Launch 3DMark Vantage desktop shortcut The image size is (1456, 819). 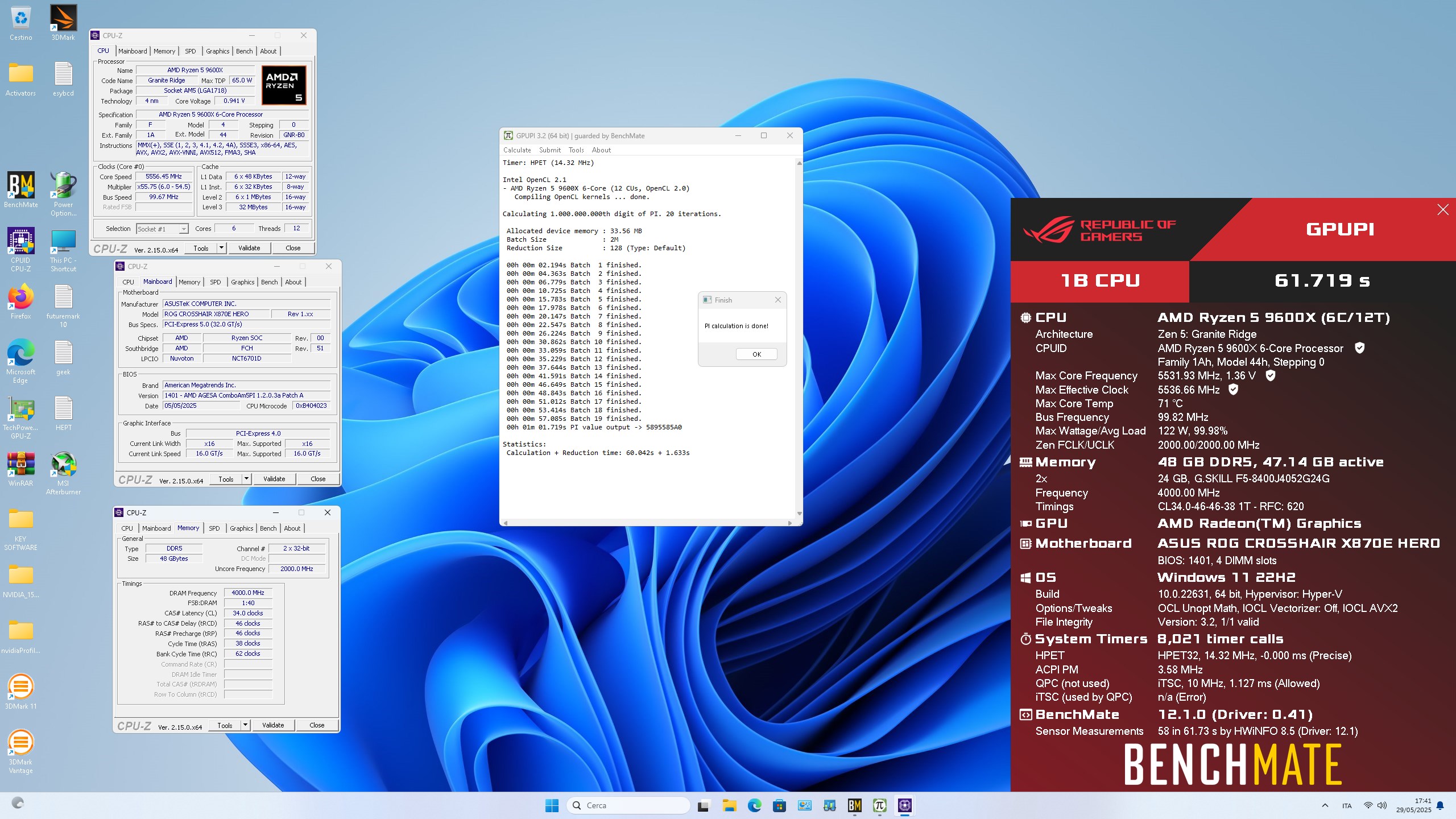coord(20,751)
